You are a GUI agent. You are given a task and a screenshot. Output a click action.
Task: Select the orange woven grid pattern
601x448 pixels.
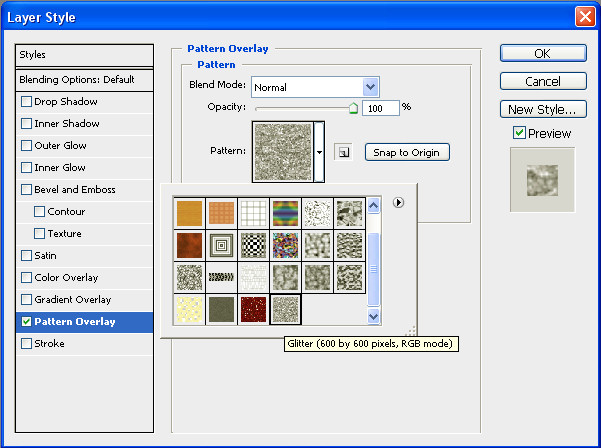(221, 213)
